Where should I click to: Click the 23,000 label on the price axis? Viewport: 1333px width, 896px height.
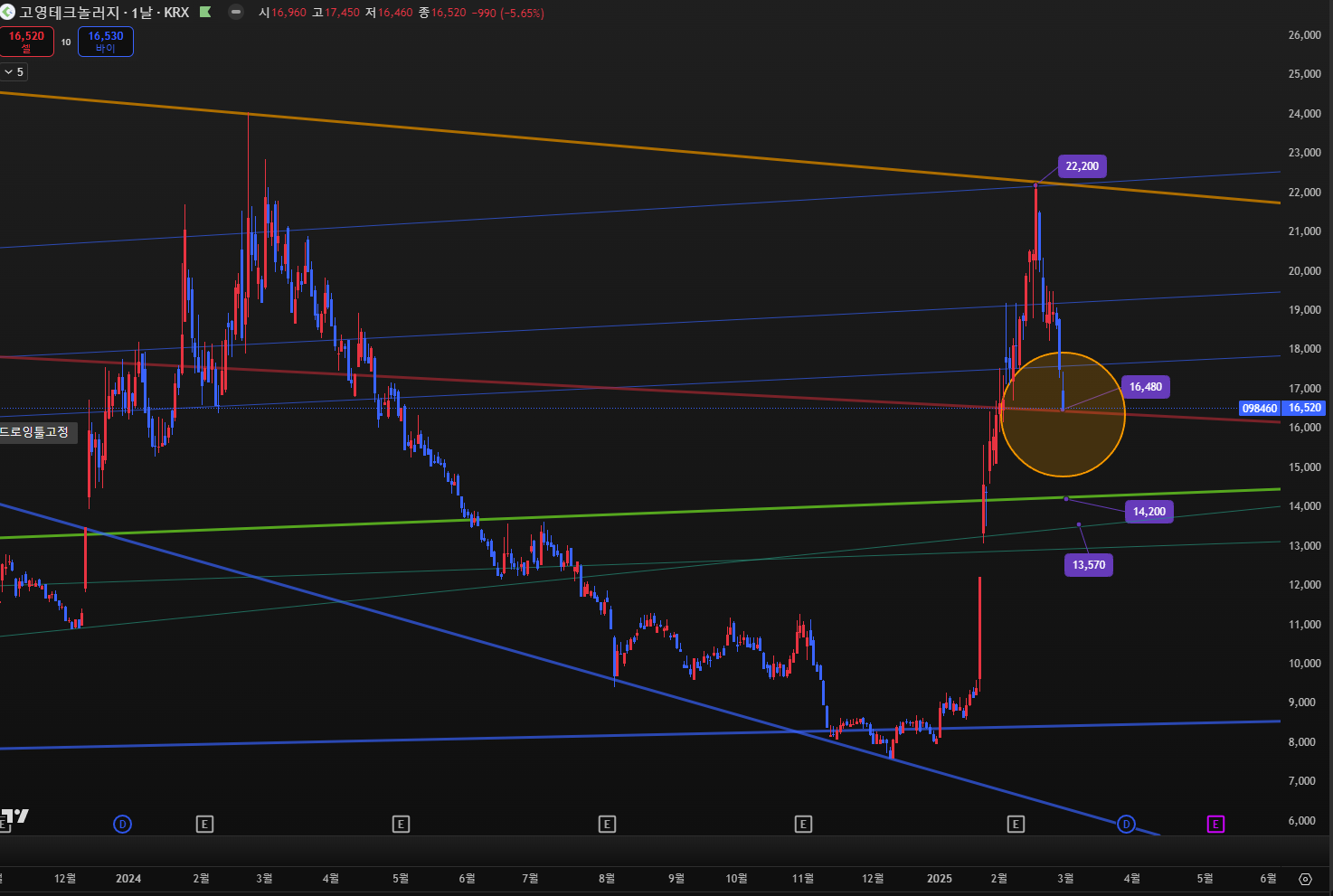point(1304,153)
